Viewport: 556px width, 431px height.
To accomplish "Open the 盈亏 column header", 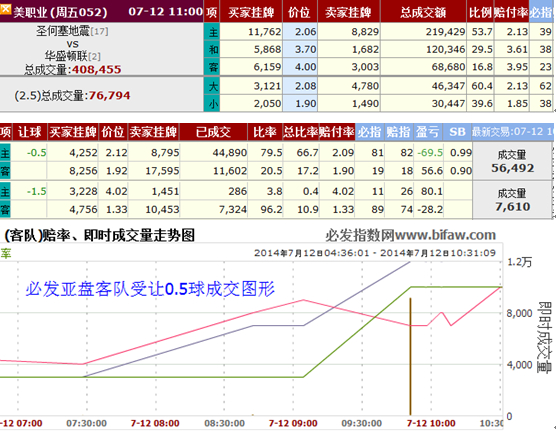I will (428, 132).
